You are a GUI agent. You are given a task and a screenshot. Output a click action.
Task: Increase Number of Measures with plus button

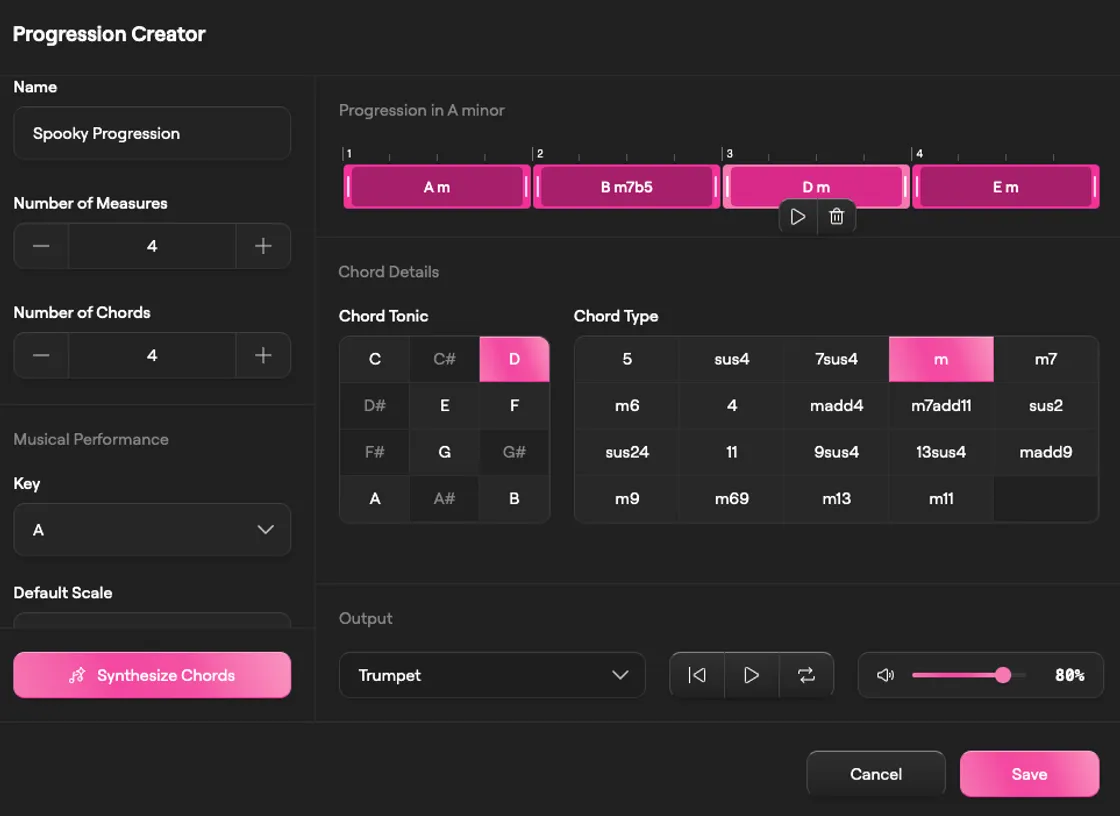coord(263,246)
